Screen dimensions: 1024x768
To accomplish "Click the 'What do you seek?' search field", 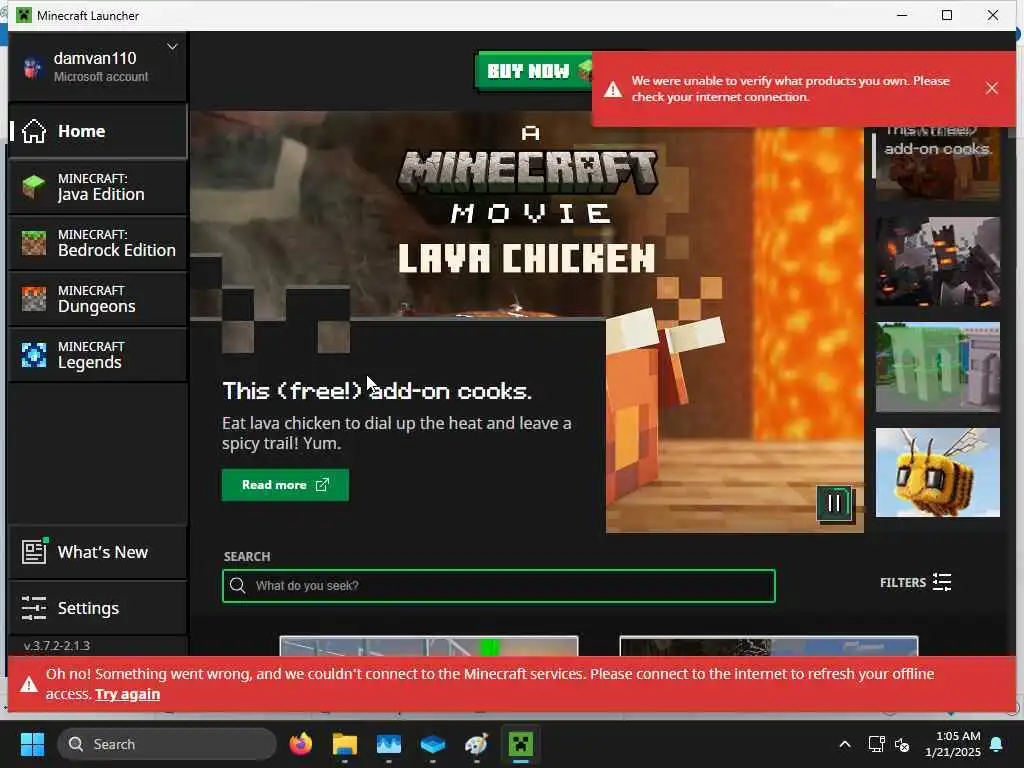I will click(x=499, y=586).
